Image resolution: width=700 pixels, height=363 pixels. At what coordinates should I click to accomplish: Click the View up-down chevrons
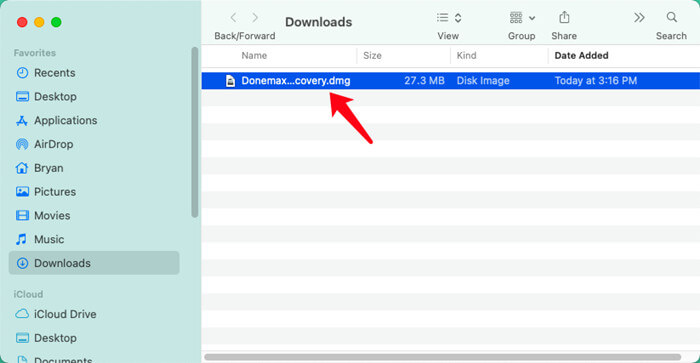click(x=458, y=18)
